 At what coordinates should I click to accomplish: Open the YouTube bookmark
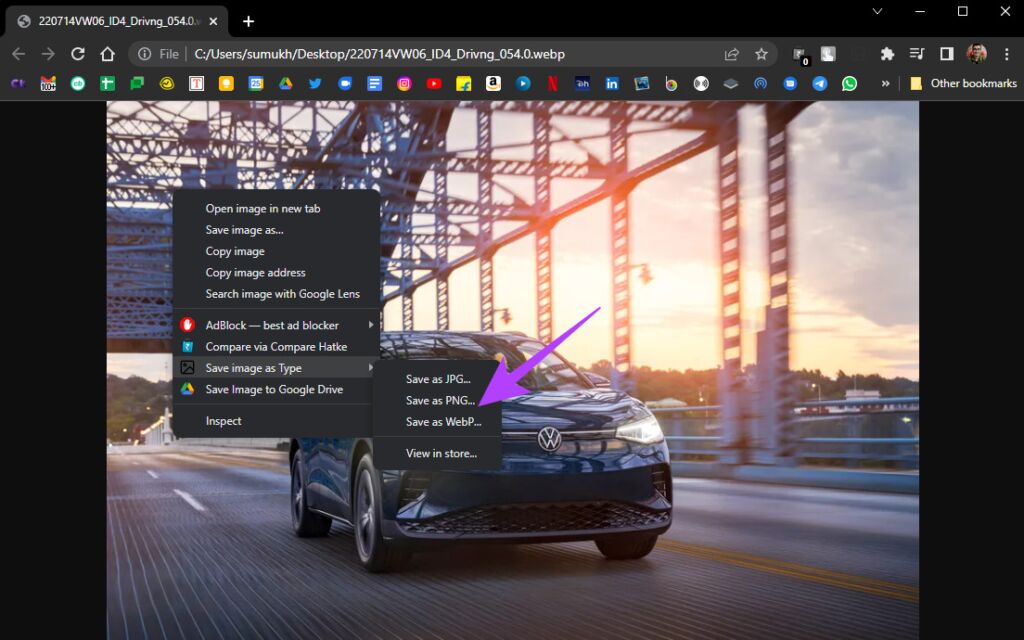[x=434, y=84]
